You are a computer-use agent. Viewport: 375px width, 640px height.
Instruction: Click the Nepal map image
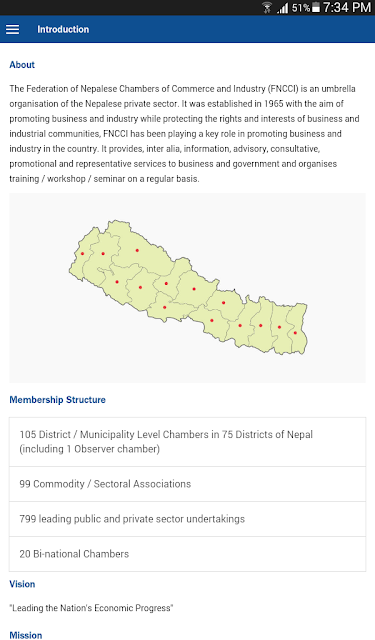click(187, 288)
